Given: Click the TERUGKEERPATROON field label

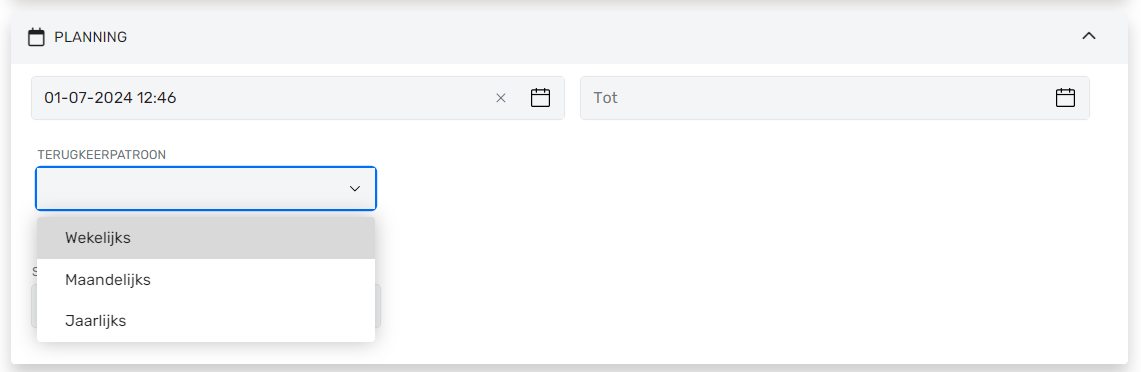Looking at the screenshot, I should pos(102,155).
